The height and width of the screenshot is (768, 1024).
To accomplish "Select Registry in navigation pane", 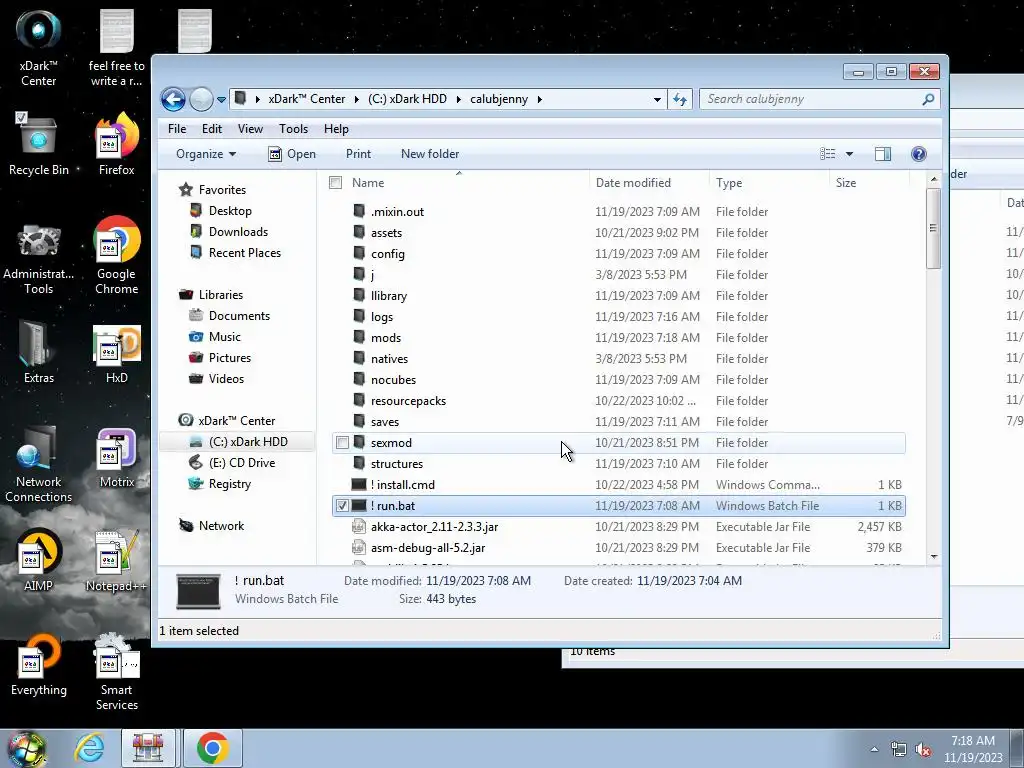I will coord(219,484).
